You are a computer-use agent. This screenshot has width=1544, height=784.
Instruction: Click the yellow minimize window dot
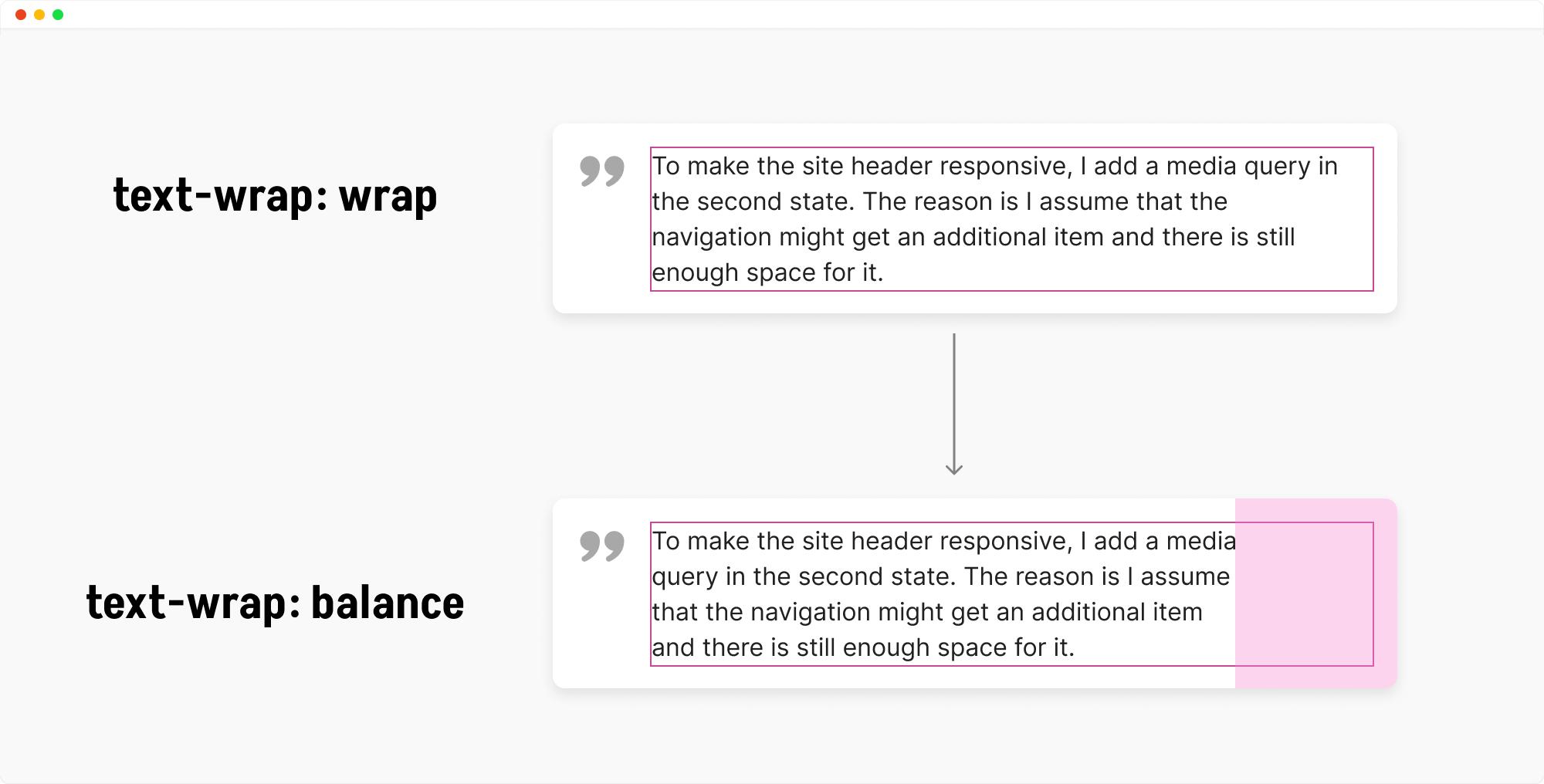(39, 15)
